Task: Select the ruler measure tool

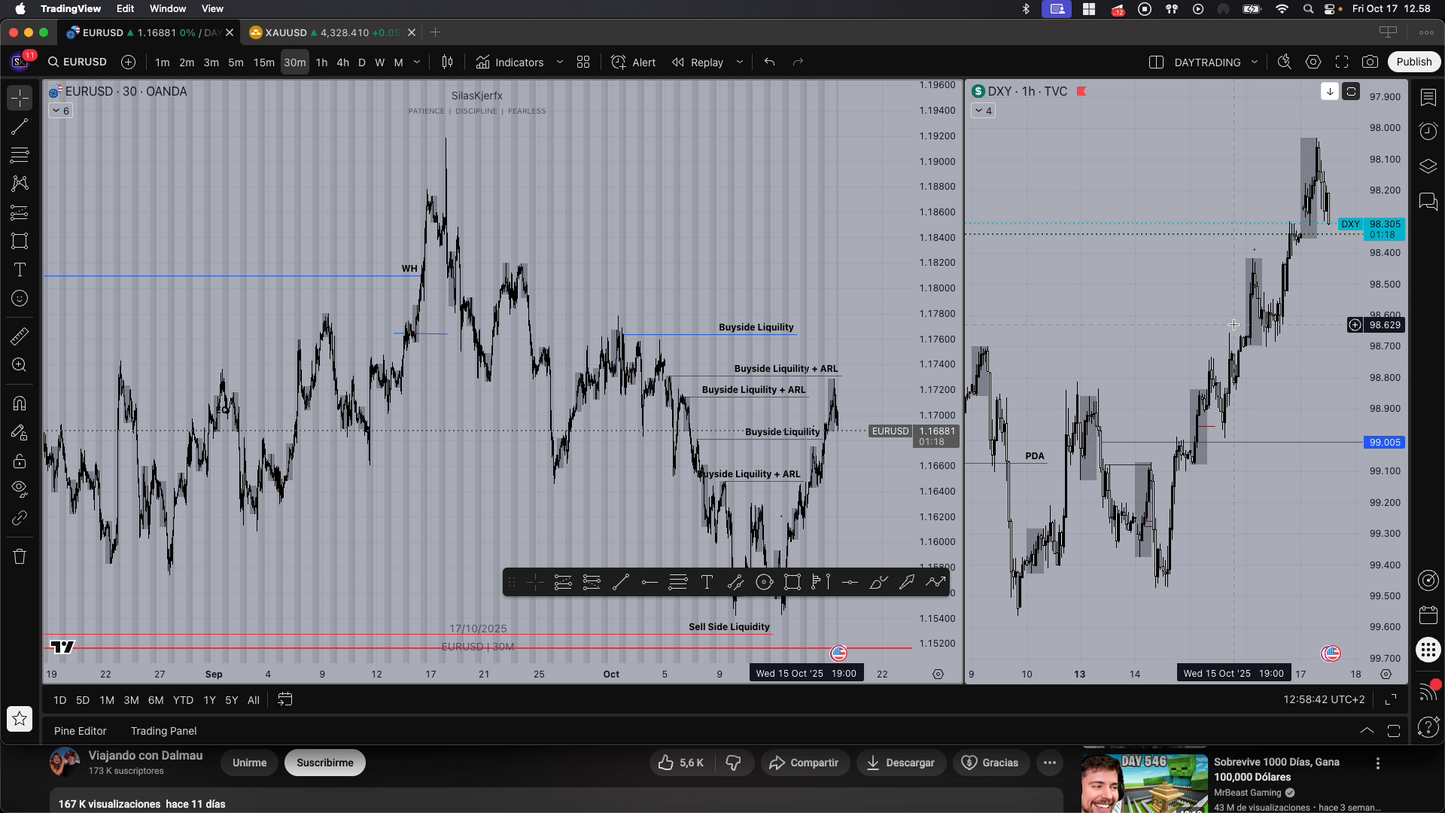Action: [19, 337]
